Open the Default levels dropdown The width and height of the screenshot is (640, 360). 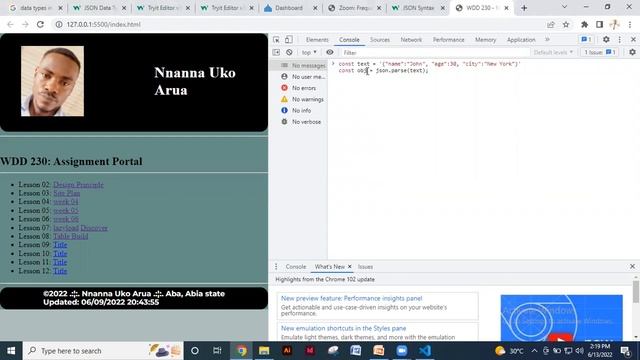tap(553, 52)
